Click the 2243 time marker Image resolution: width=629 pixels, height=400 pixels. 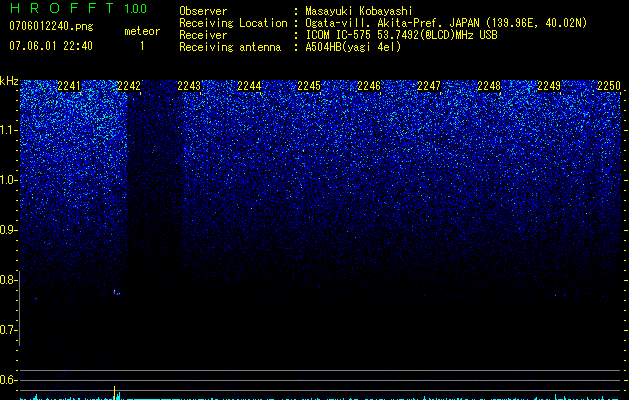pyautogui.click(x=189, y=85)
